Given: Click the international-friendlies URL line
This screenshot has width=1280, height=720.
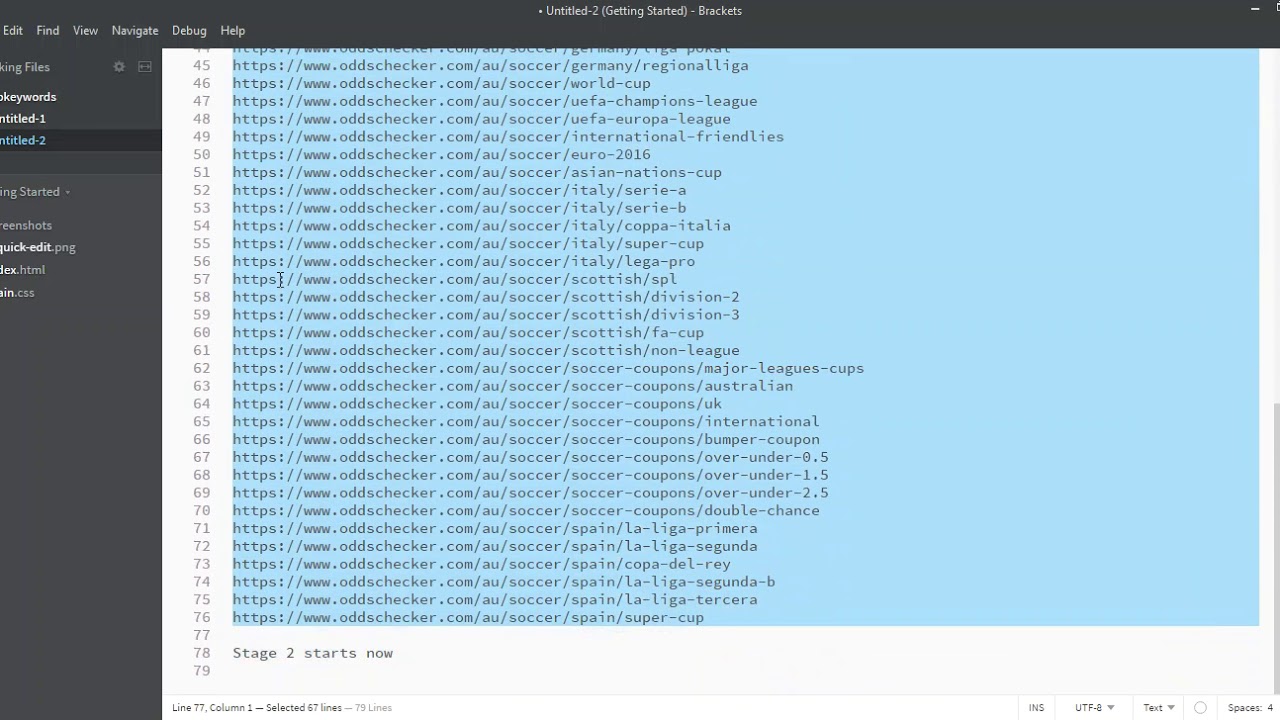Looking at the screenshot, I should click(508, 137).
